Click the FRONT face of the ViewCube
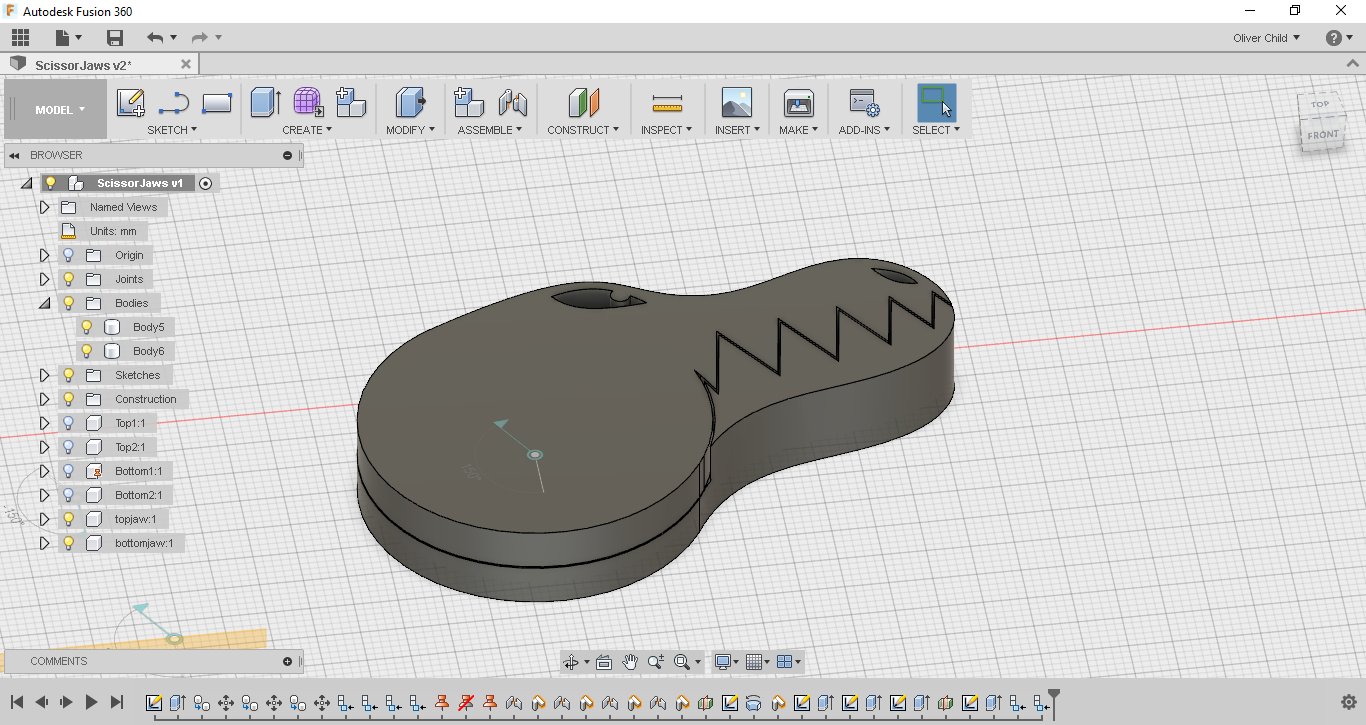This screenshot has height=725, width=1366. (1322, 134)
